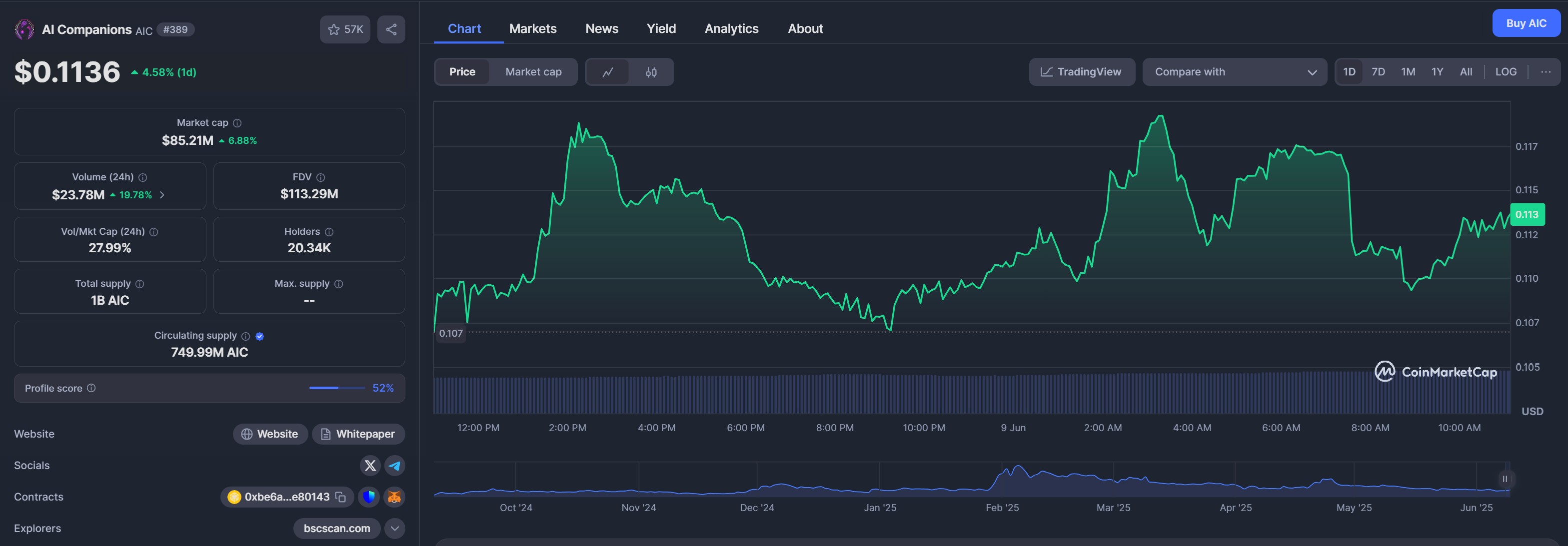
Task: Open the Telegram social link
Action: [x=395, y=466]
